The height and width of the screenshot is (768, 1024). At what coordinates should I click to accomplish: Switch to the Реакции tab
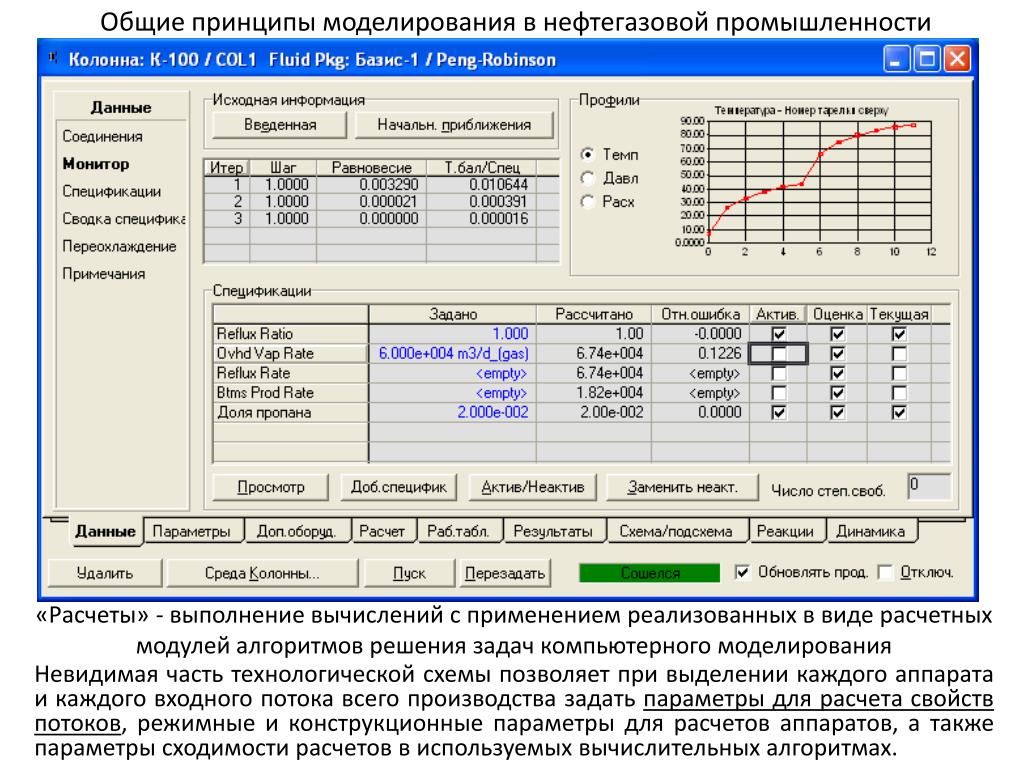pyautogui.click(x=786, y=532)
